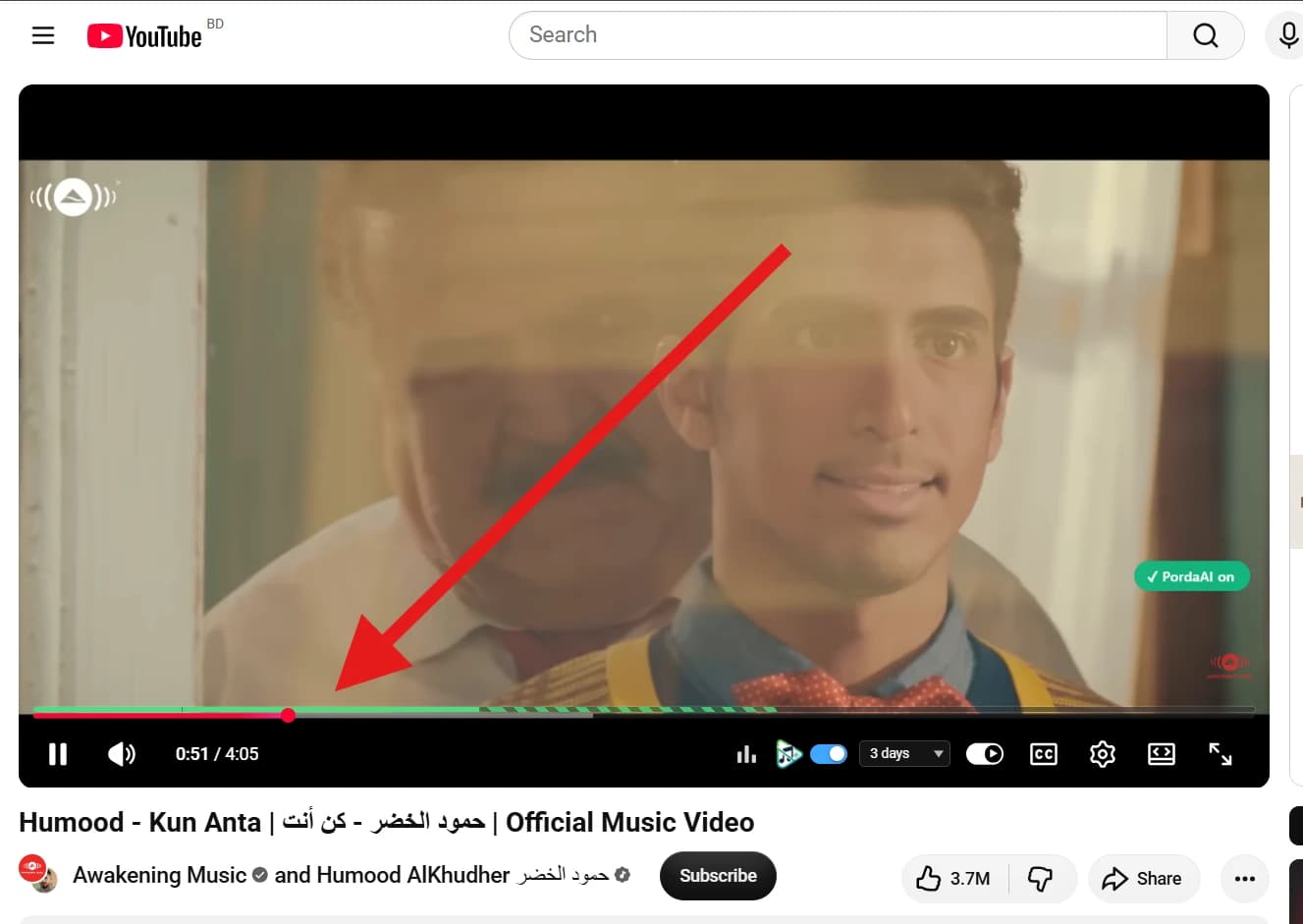Screen dimensions: 1303x924
Task: Click the 'PordaAI on' badge
Action: (x=1192, y=576)
